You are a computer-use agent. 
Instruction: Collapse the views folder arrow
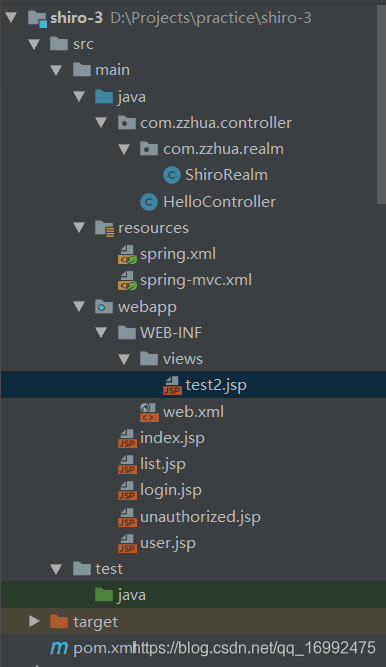(124, 359)
